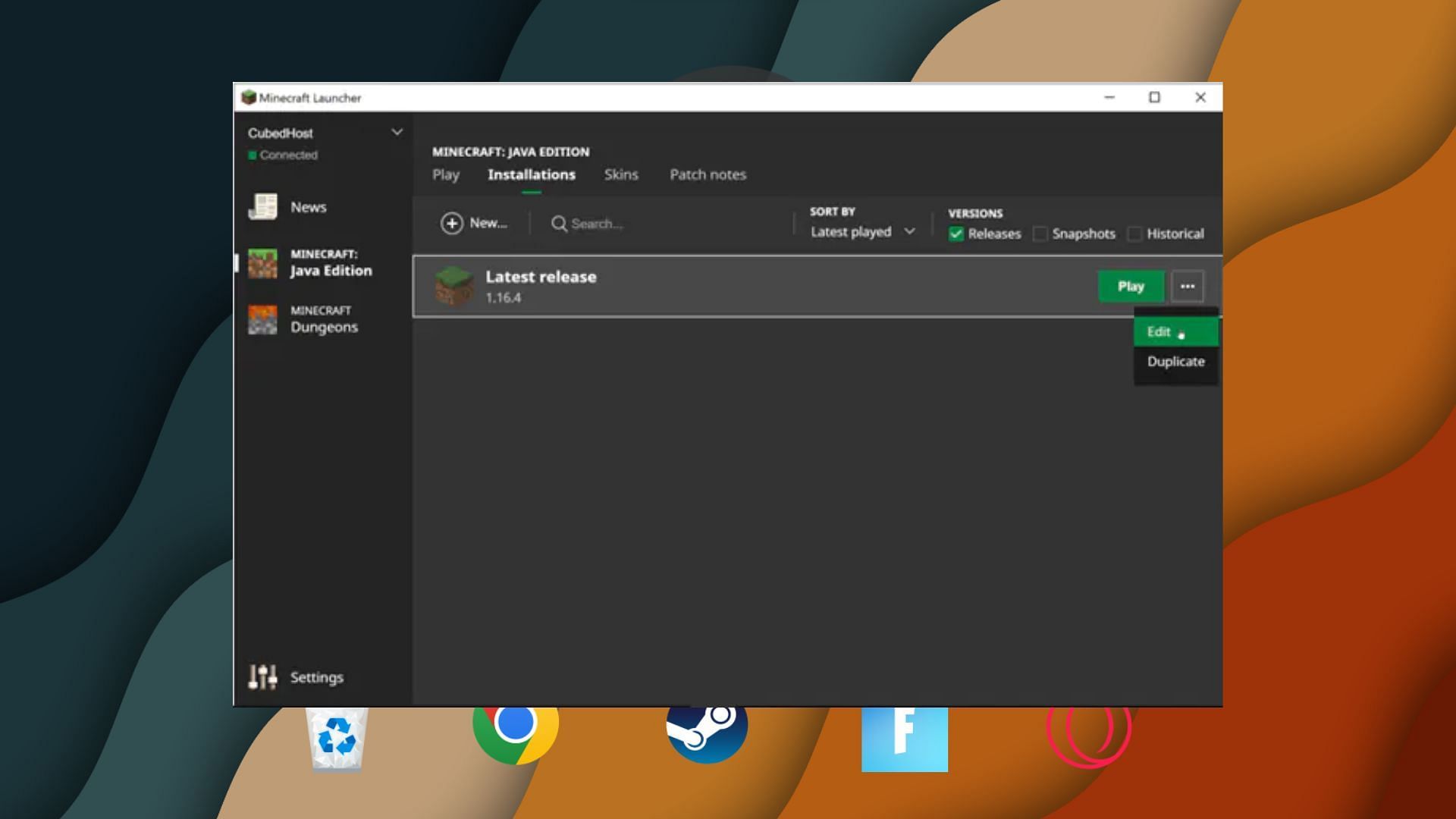The height and width of the screenshot is (819, 1456).
Task: Uncheck the Releases checkbox
Action: [x=956, y=234]
